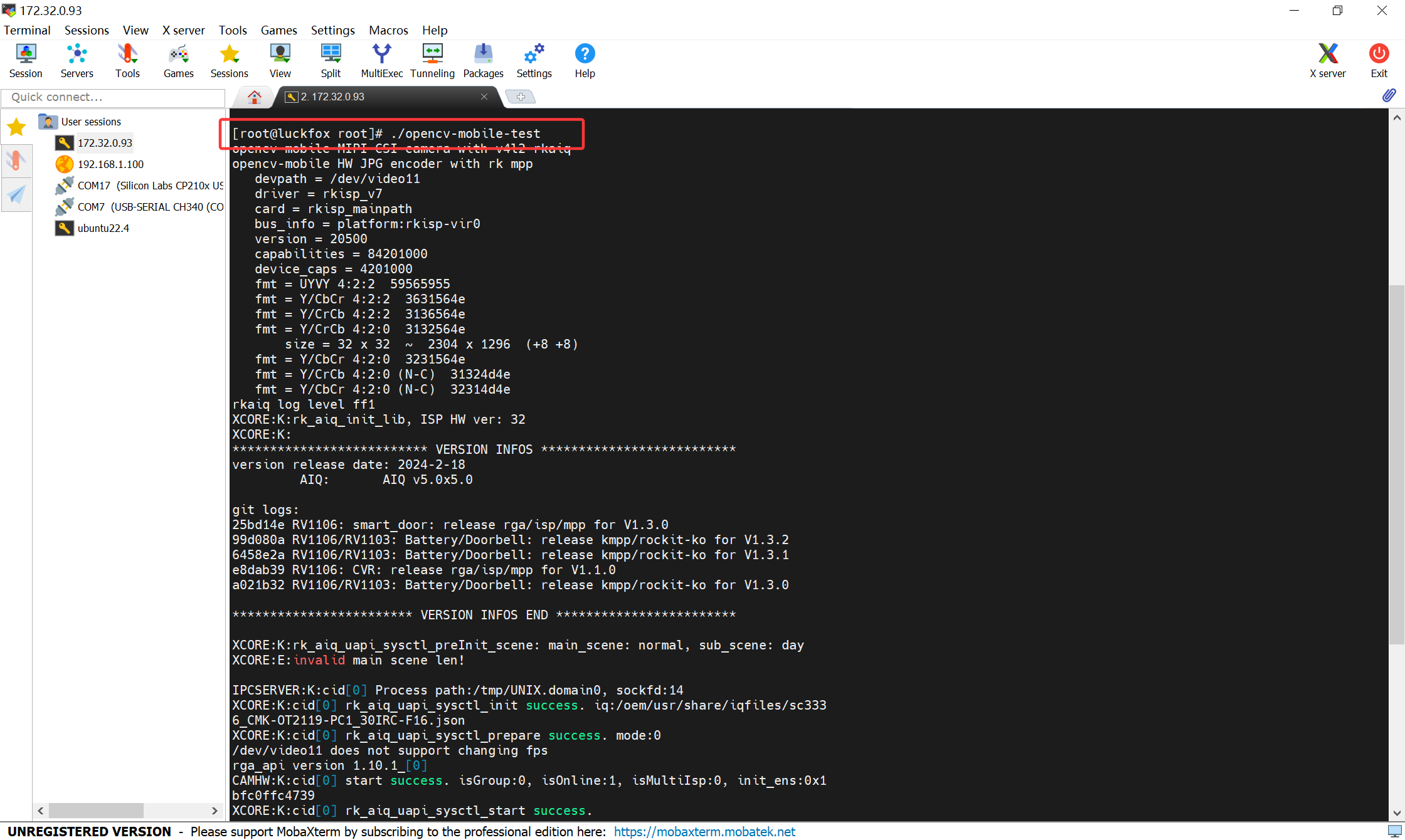Image resolution: width=1405 pixels, height=840 pixels.
Task: Start the X server
Action: (x=1328, y=60)
